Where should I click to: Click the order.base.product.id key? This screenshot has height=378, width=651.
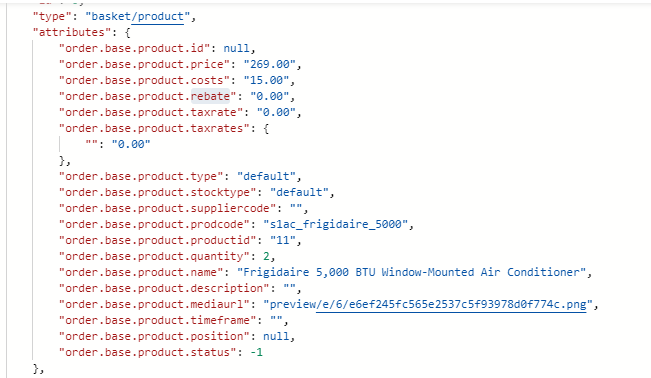[x=135, y=49]
